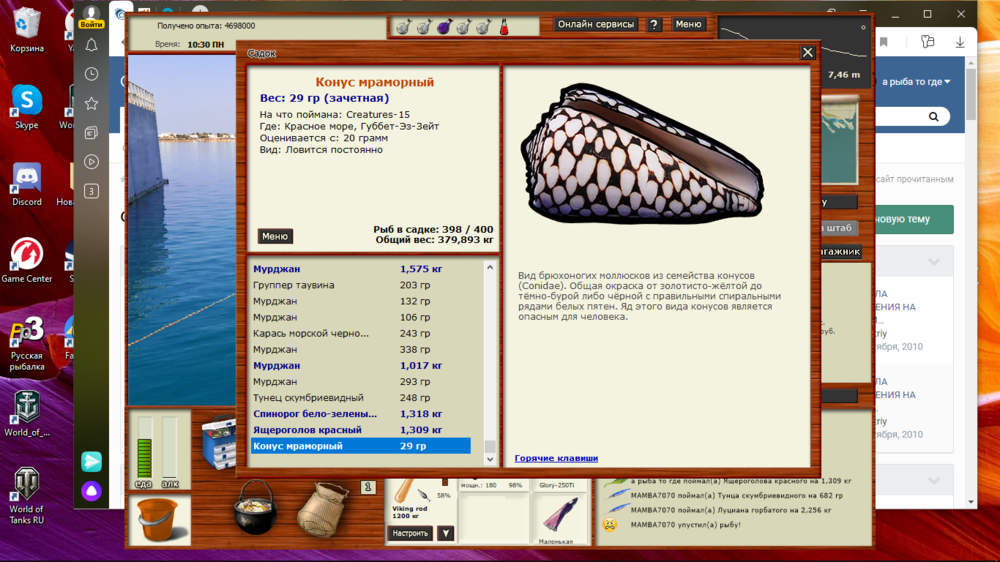The height and width of the screenshot is (562, 1000).
Task: Open the messenger paper-plane icon
Action: (x=91, y=461)
